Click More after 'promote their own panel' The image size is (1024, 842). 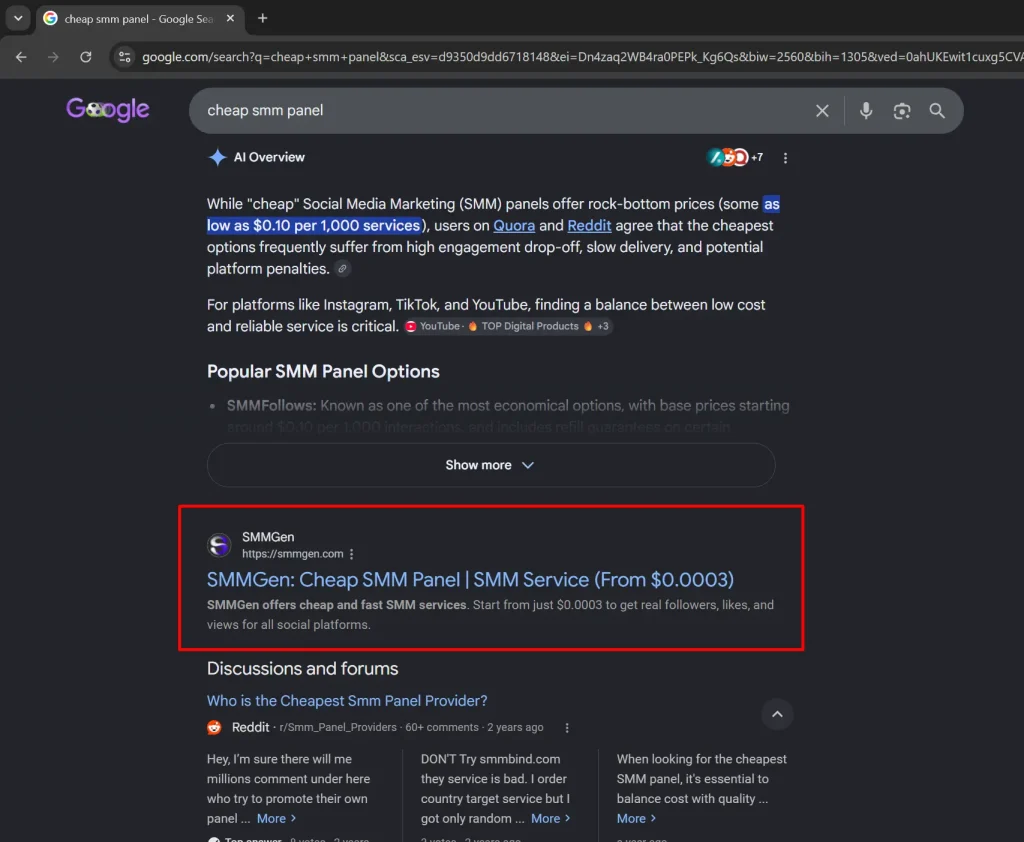click(x=276, y=818)
